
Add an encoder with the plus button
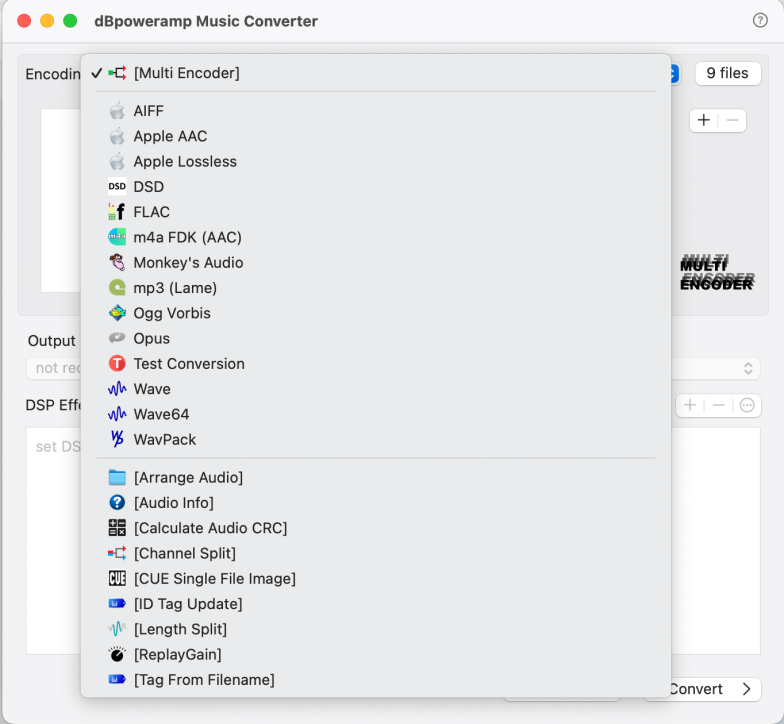pos(704,120)
